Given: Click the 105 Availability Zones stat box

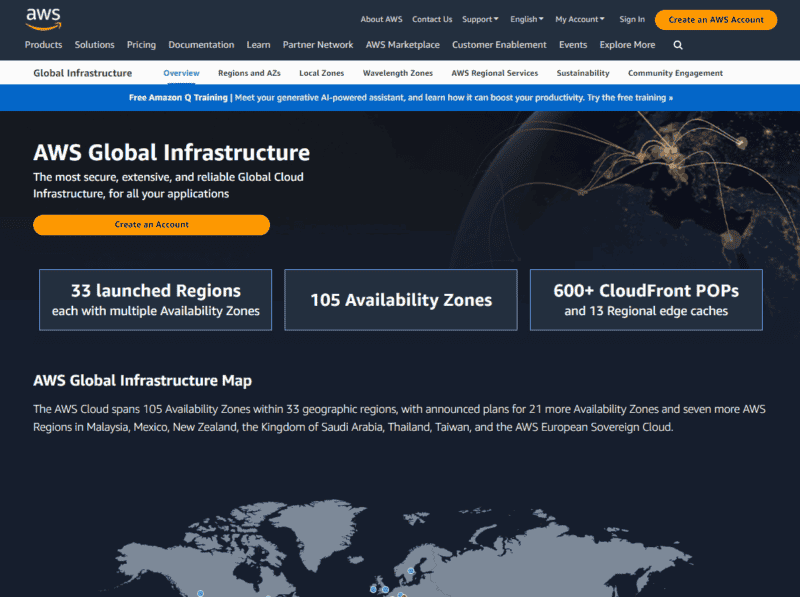Looking at the screenshot, I should click(x=400, y=300).
